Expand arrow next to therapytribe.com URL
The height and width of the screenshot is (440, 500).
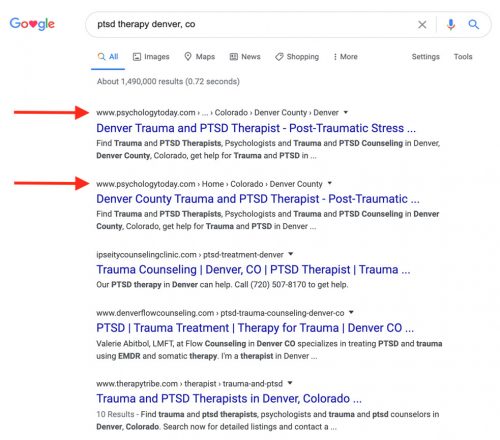(290, 383)
